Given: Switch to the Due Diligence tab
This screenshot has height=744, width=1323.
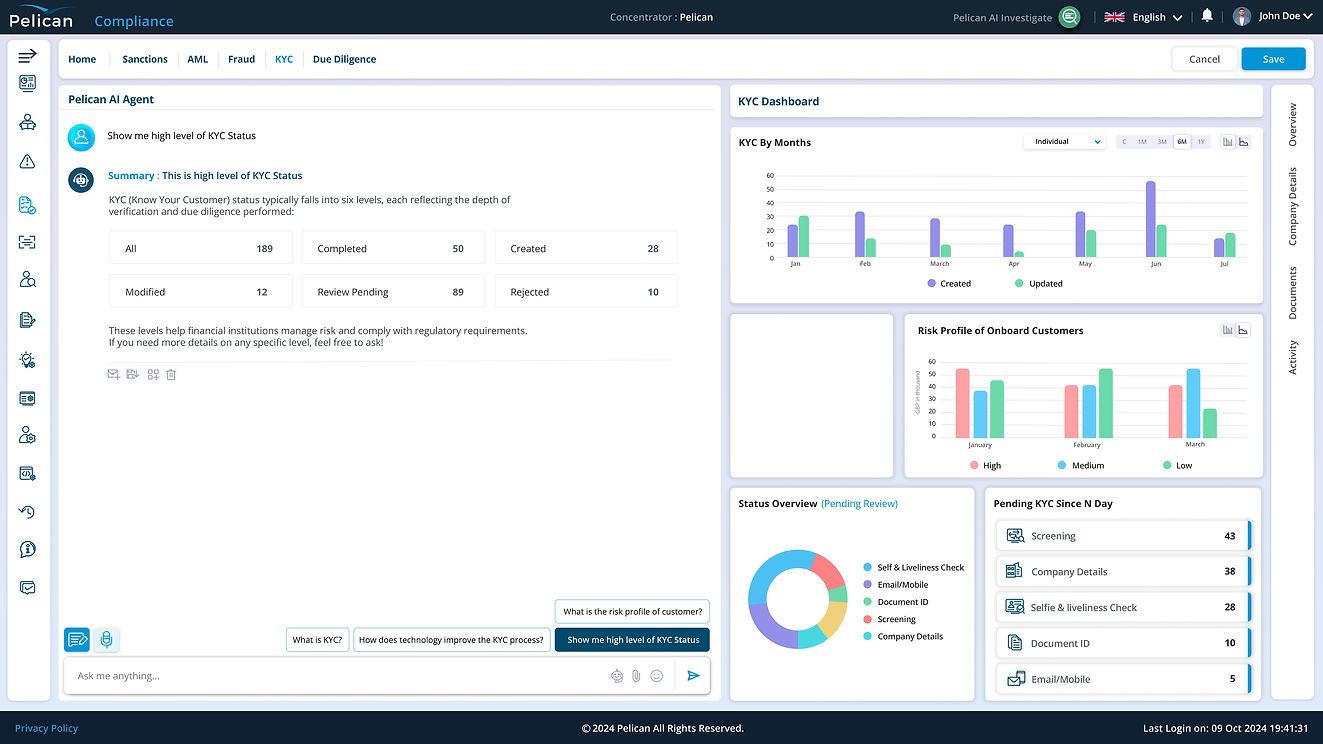Looking at the screenshot, I should click(344, 59).
